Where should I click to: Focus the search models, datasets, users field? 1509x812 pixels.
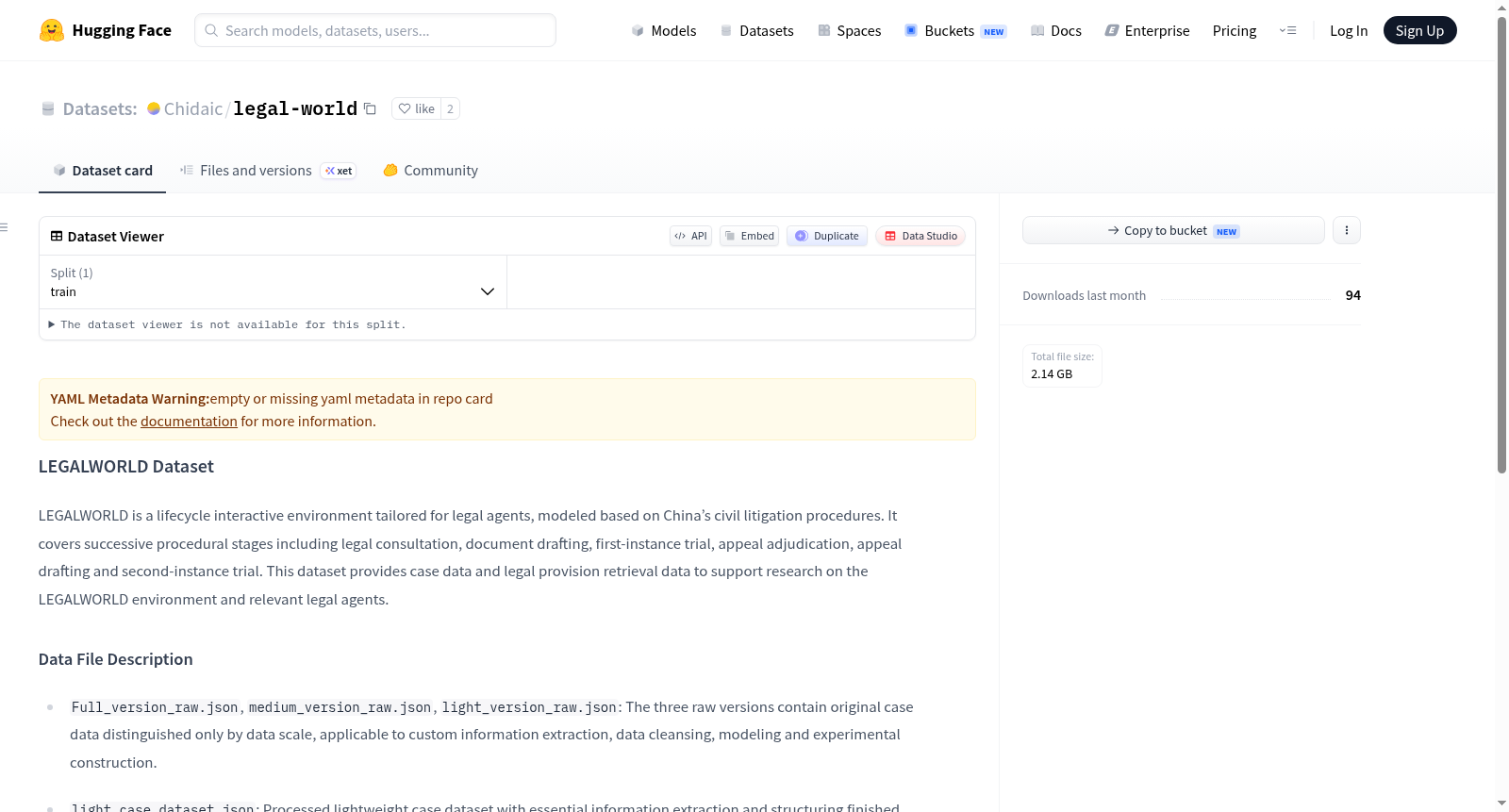(375, 30)
